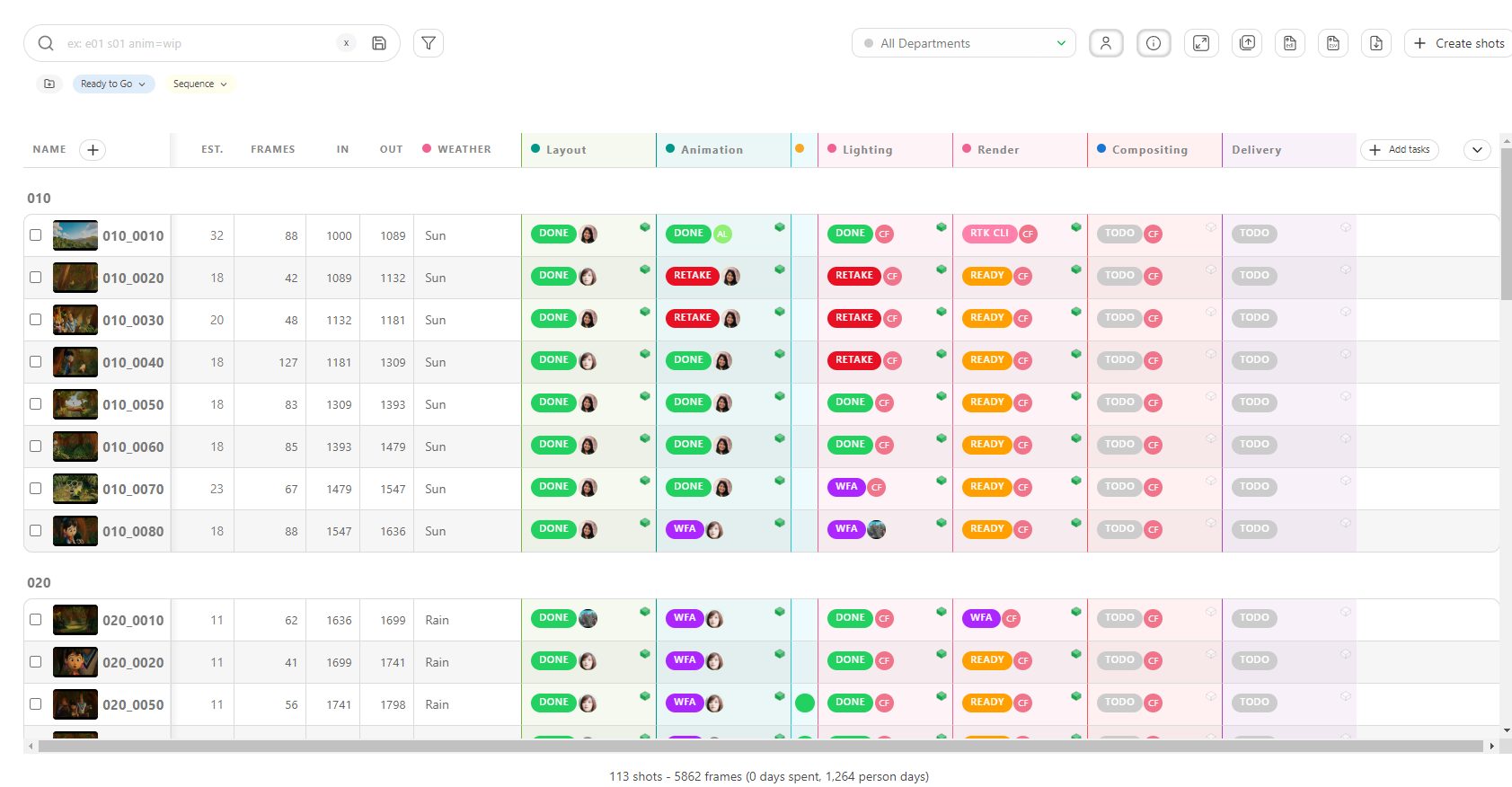1512x787 pixels.
Task: Click green cube icon in 010_0020 Render
Action: (1076, 270)
